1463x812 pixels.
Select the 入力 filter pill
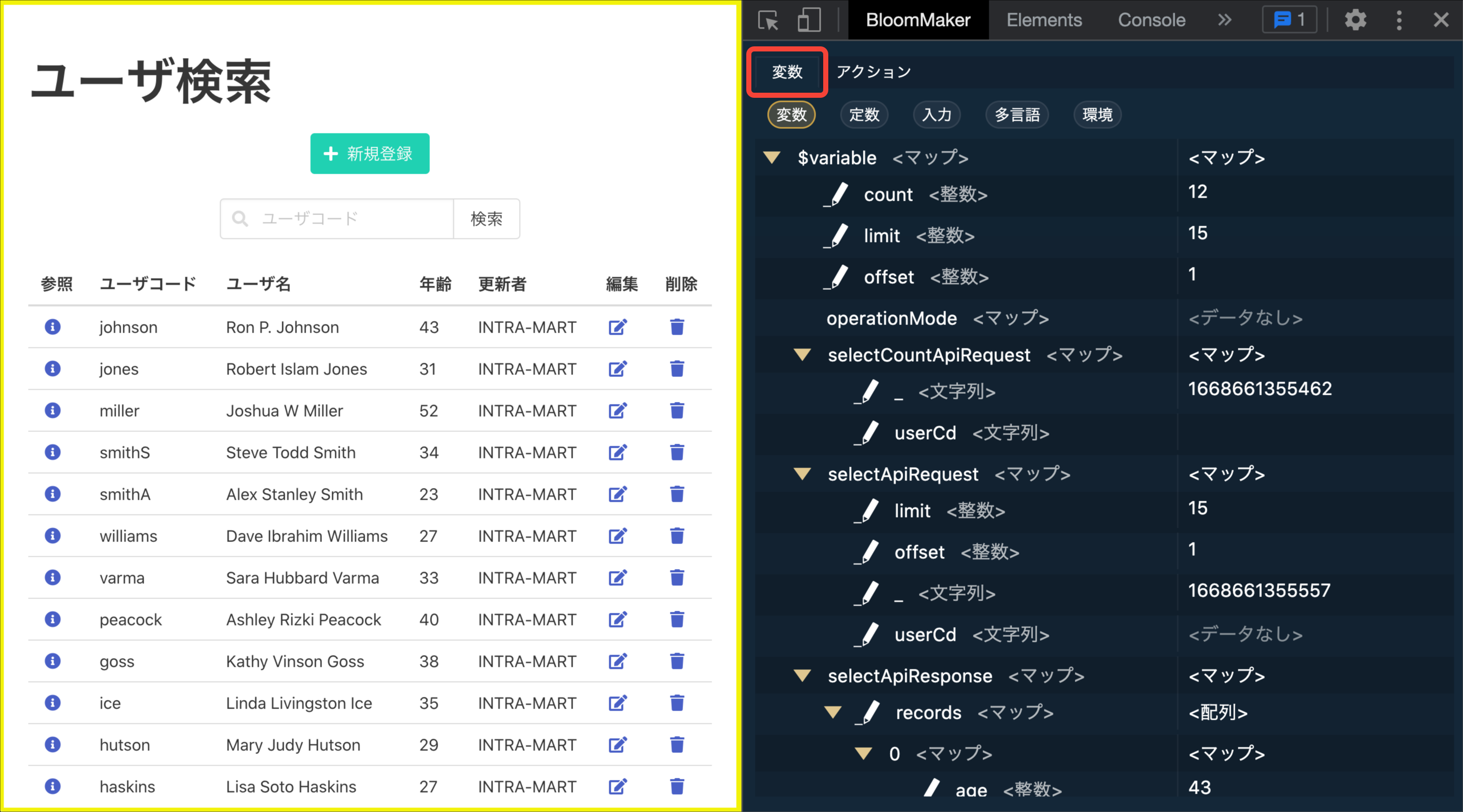click(936, 115)
